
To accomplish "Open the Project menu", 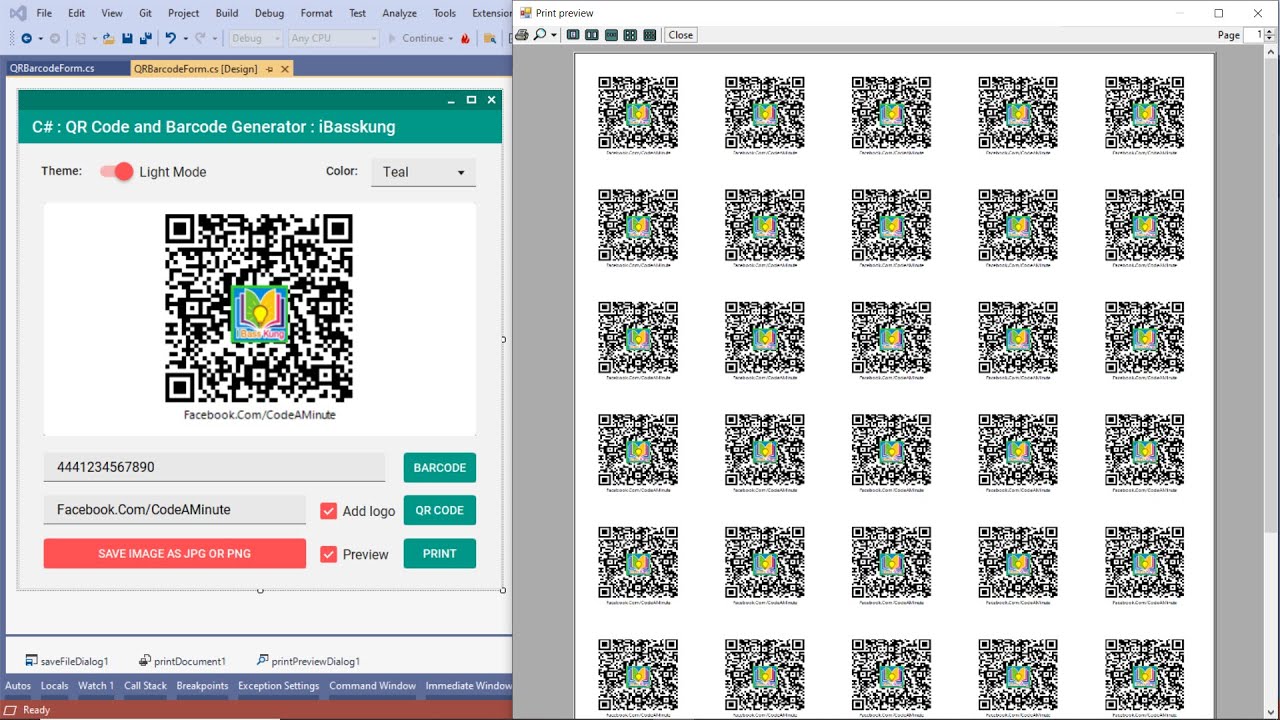I will pos(183,13).
